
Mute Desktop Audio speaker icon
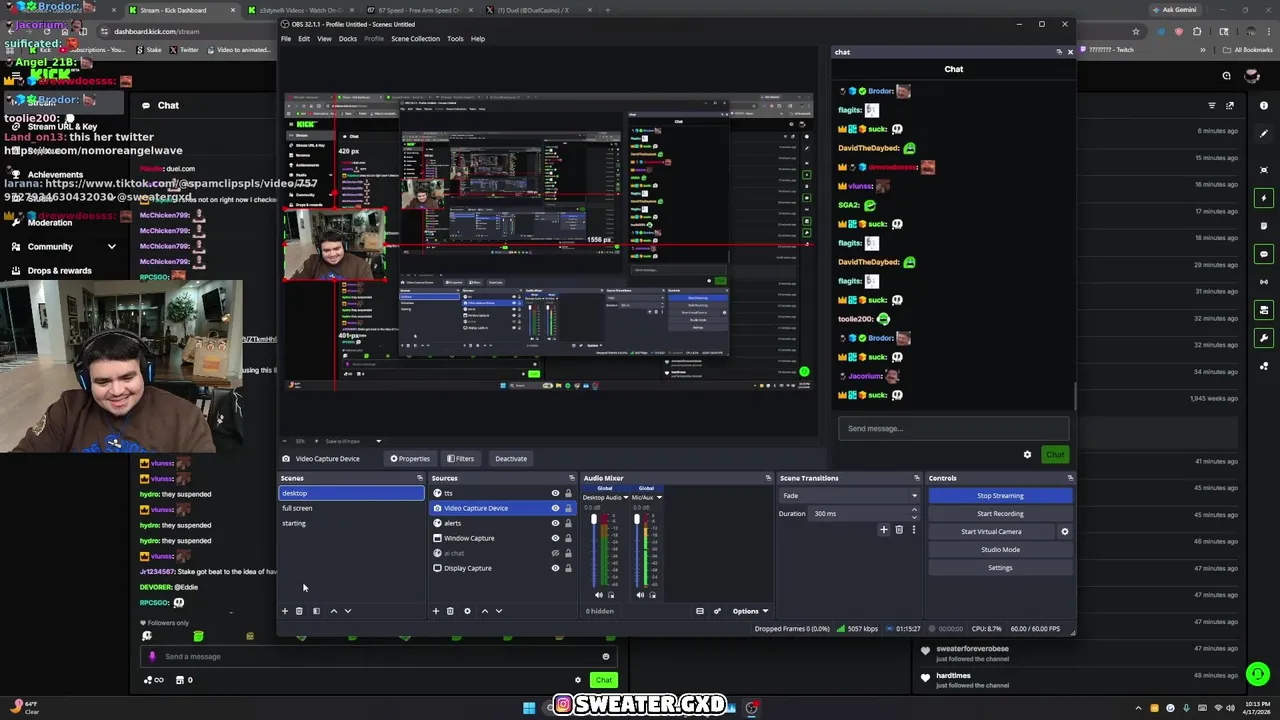[599, 595]
